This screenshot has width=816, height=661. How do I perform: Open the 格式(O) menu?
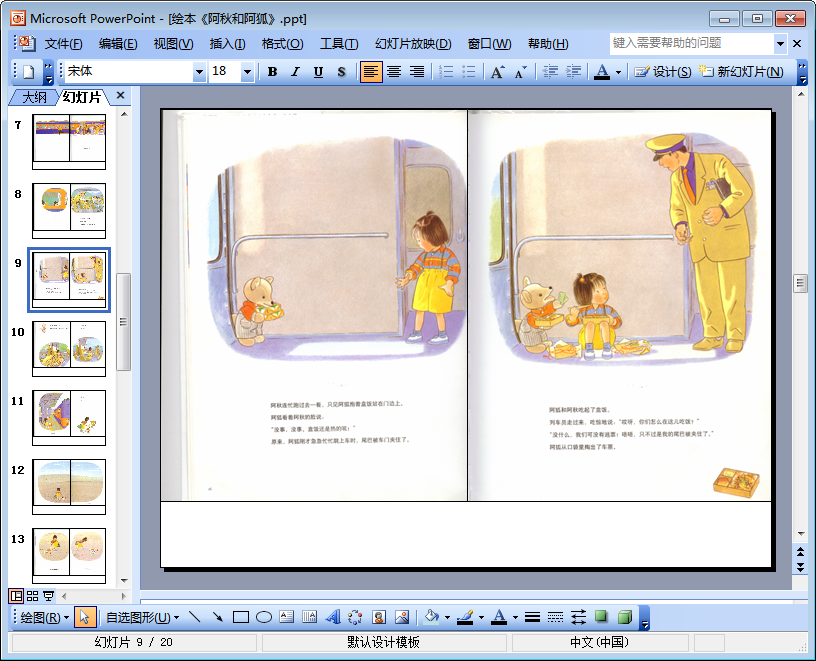tap(283, 44)
